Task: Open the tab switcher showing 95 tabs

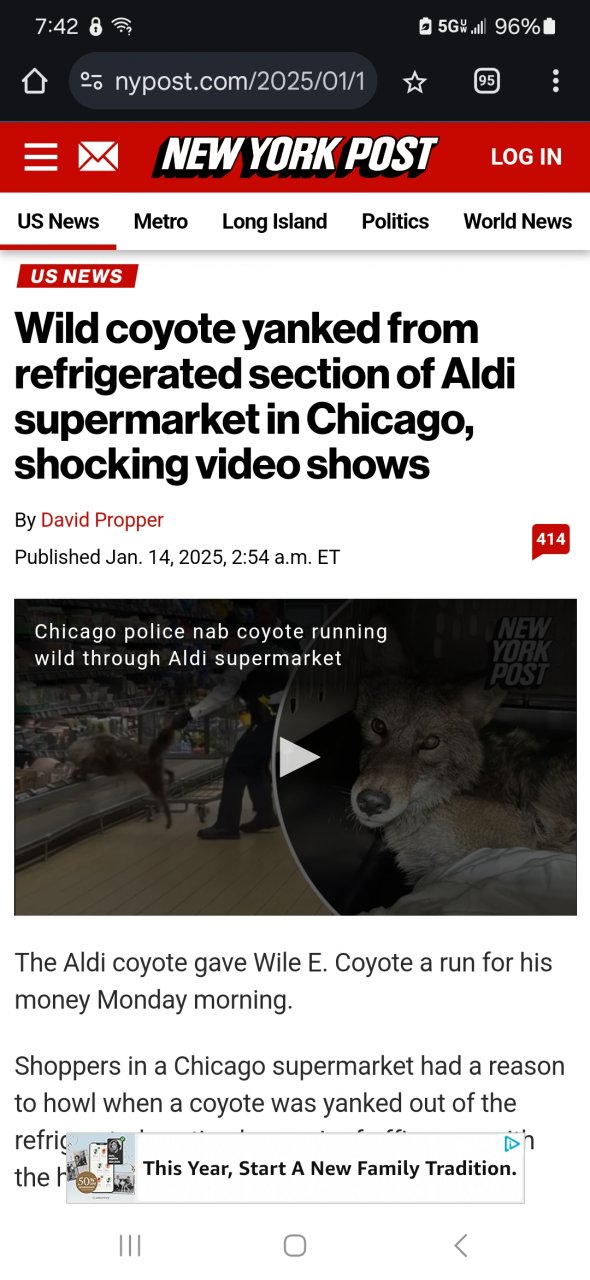Action: pos(486,82)
